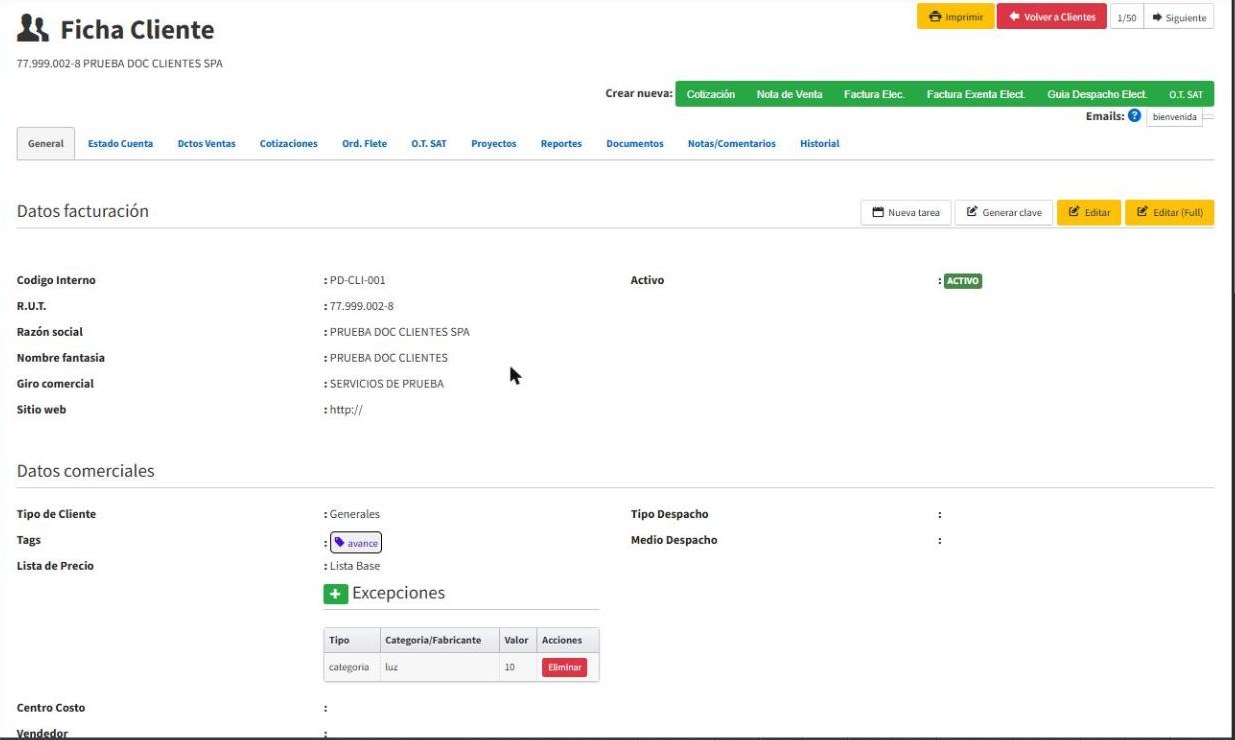Viewport: 1235px width, 740px height.
Task: Click the ACTIVO status badge
Action: coord(963,281)
